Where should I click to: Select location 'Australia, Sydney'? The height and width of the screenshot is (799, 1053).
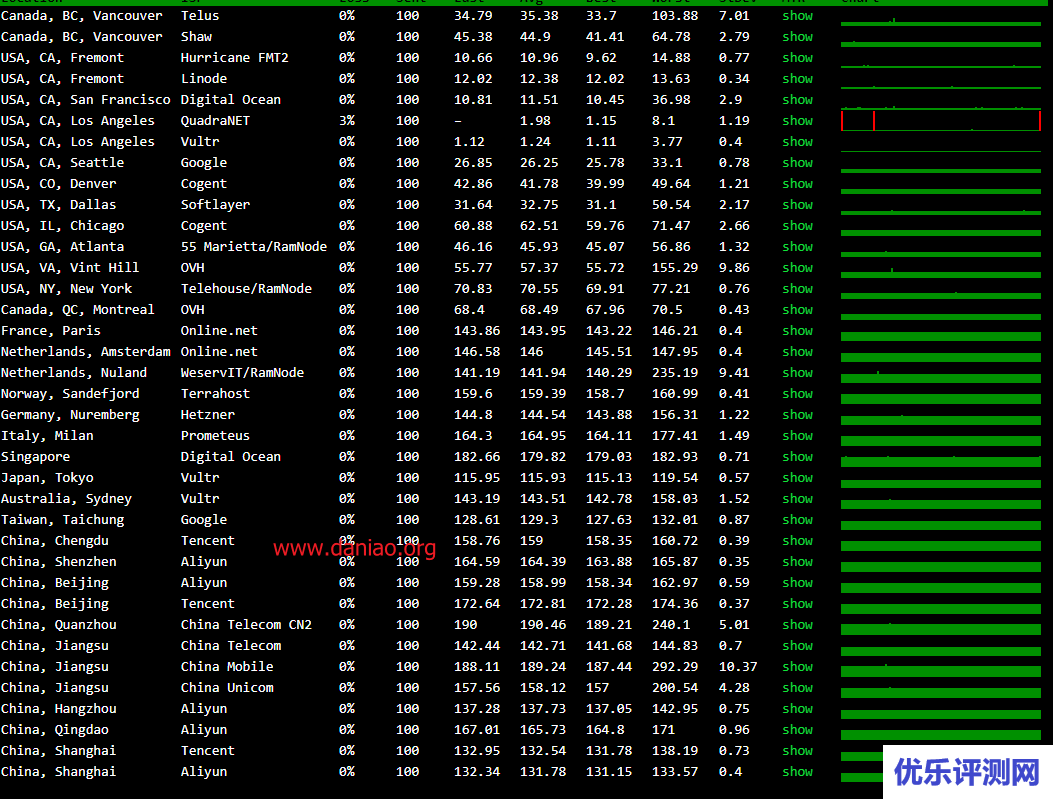coord(66,499)
